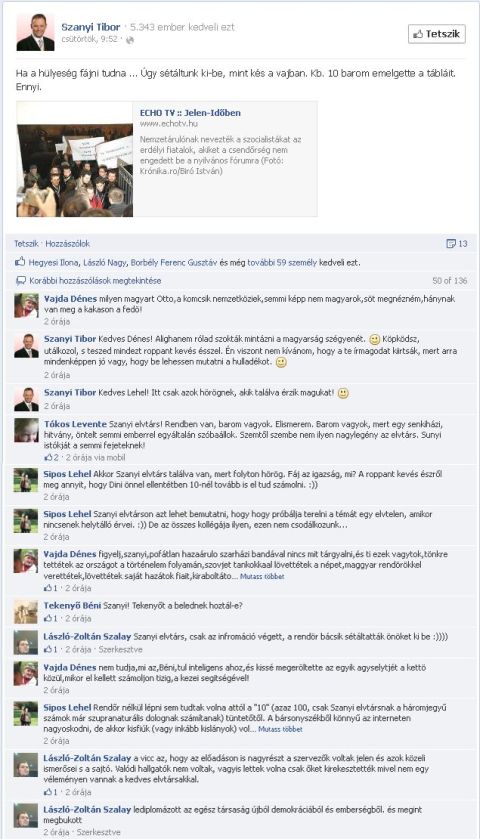Click Tetszik link below the post

26,243
